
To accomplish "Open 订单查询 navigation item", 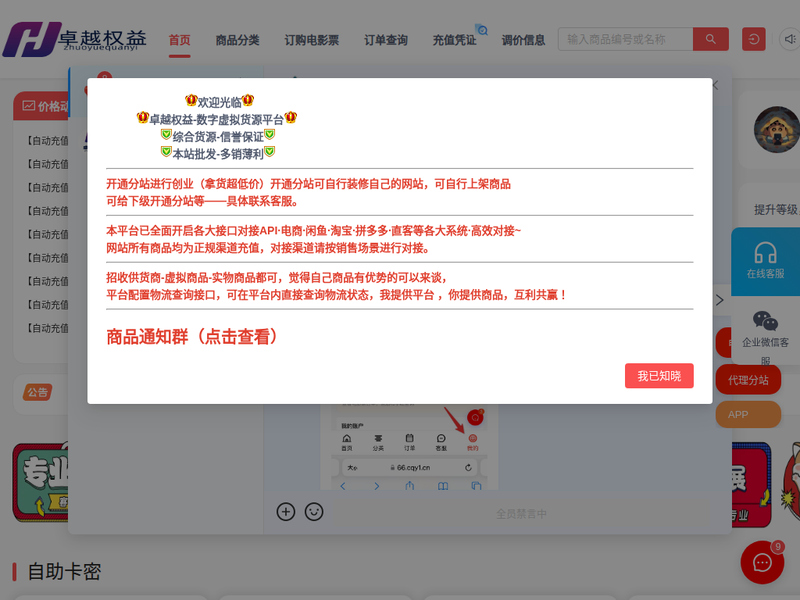I will [386, 40].
